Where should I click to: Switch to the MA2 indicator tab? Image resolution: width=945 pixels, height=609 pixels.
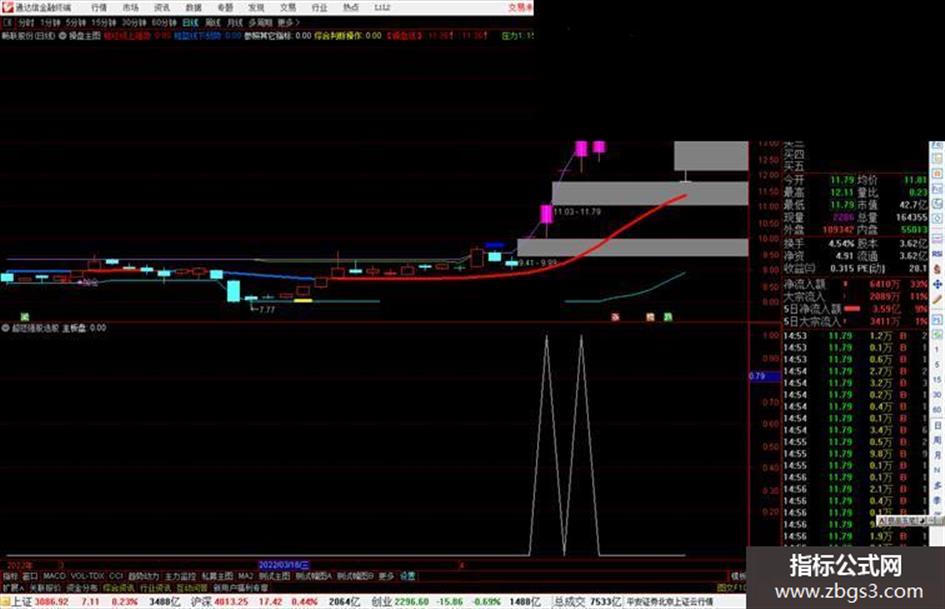pos(245,576)
